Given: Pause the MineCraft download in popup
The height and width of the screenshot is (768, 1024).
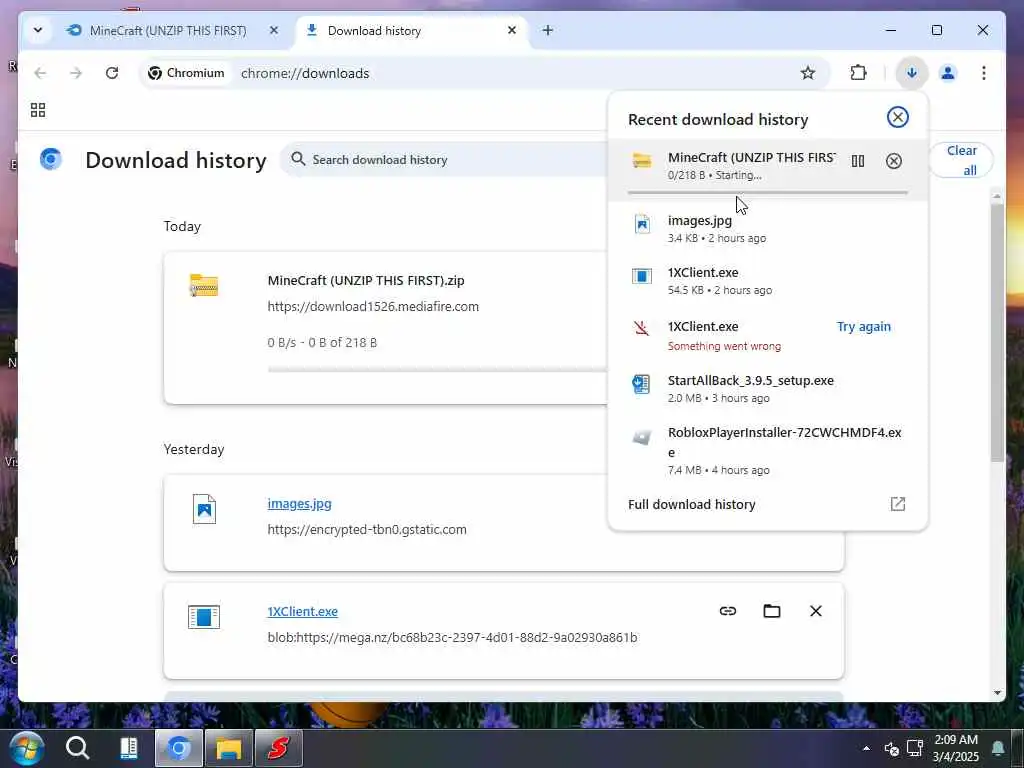Looking at the screenshot, I should [858, 161].
